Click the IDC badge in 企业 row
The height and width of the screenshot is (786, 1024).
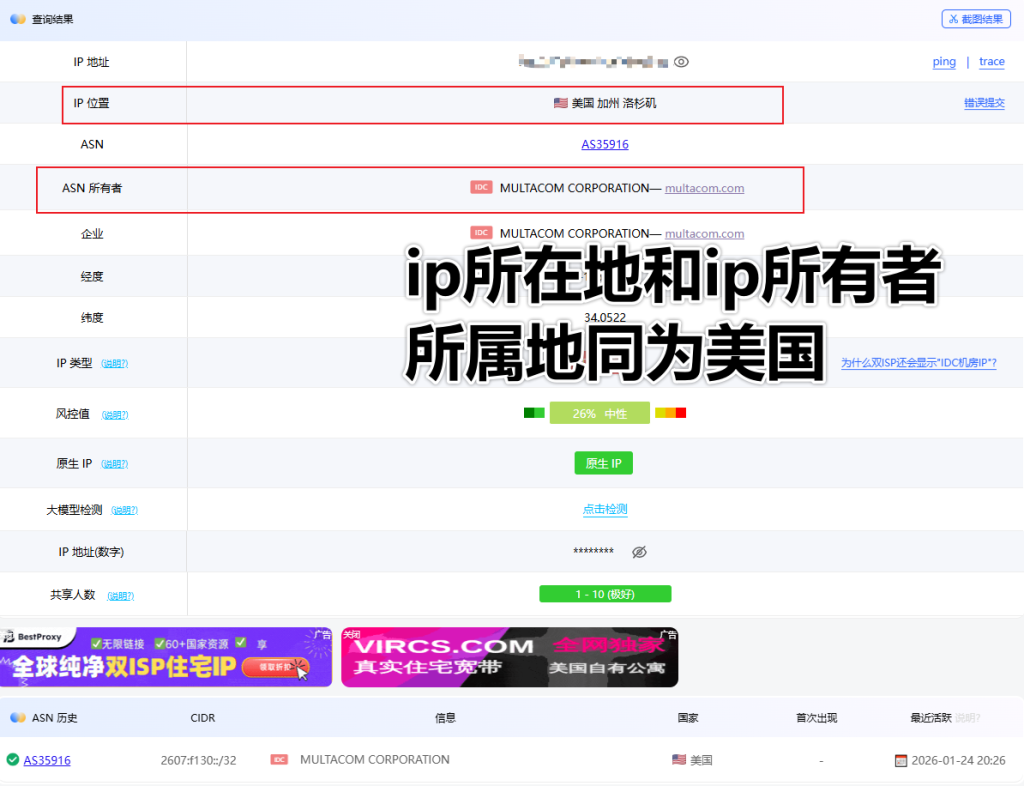(x=481, y=233)
